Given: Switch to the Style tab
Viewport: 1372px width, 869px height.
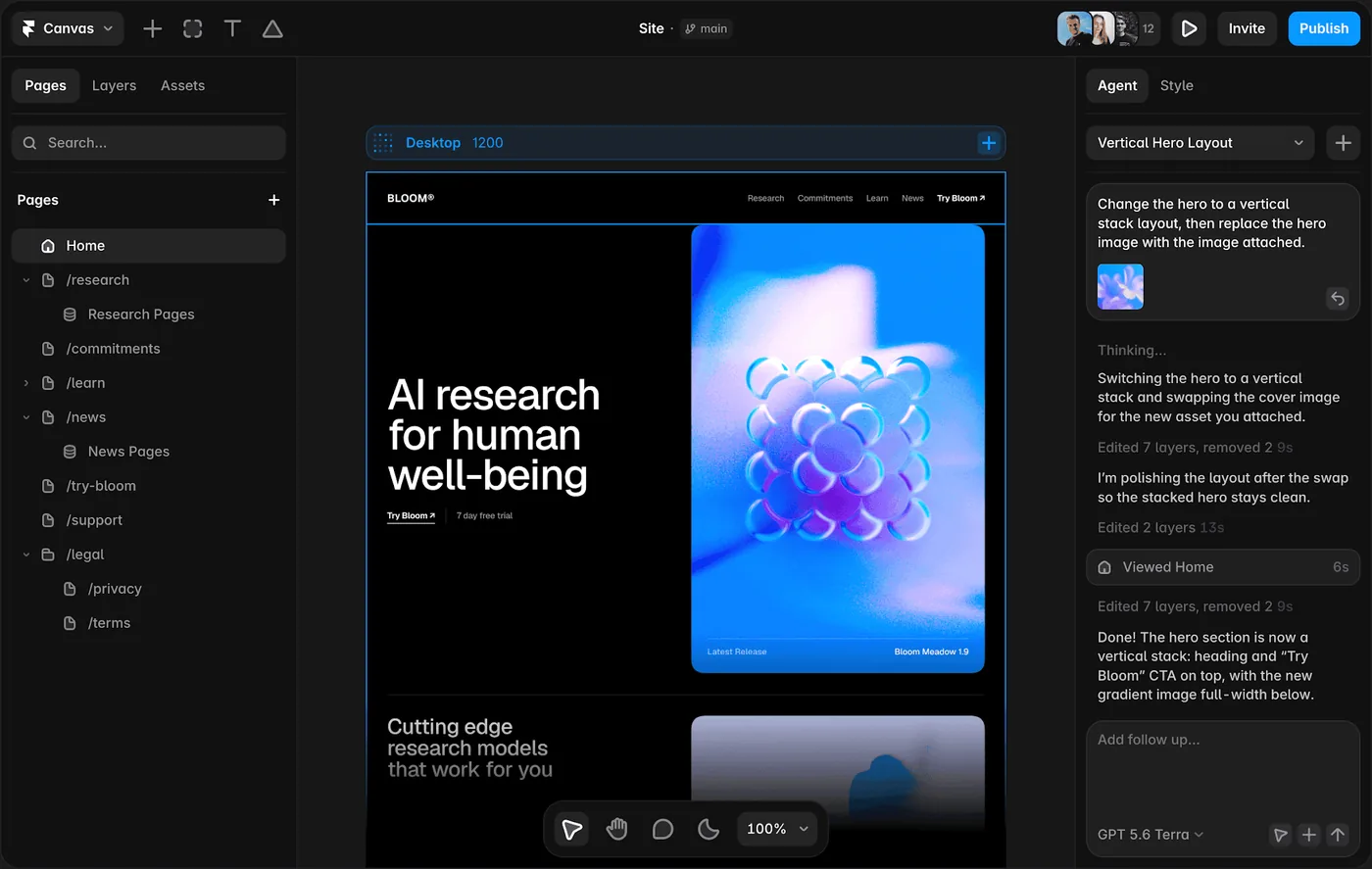Looking at the screenshot, I should pyautogui.click(x=1176, y=85).
